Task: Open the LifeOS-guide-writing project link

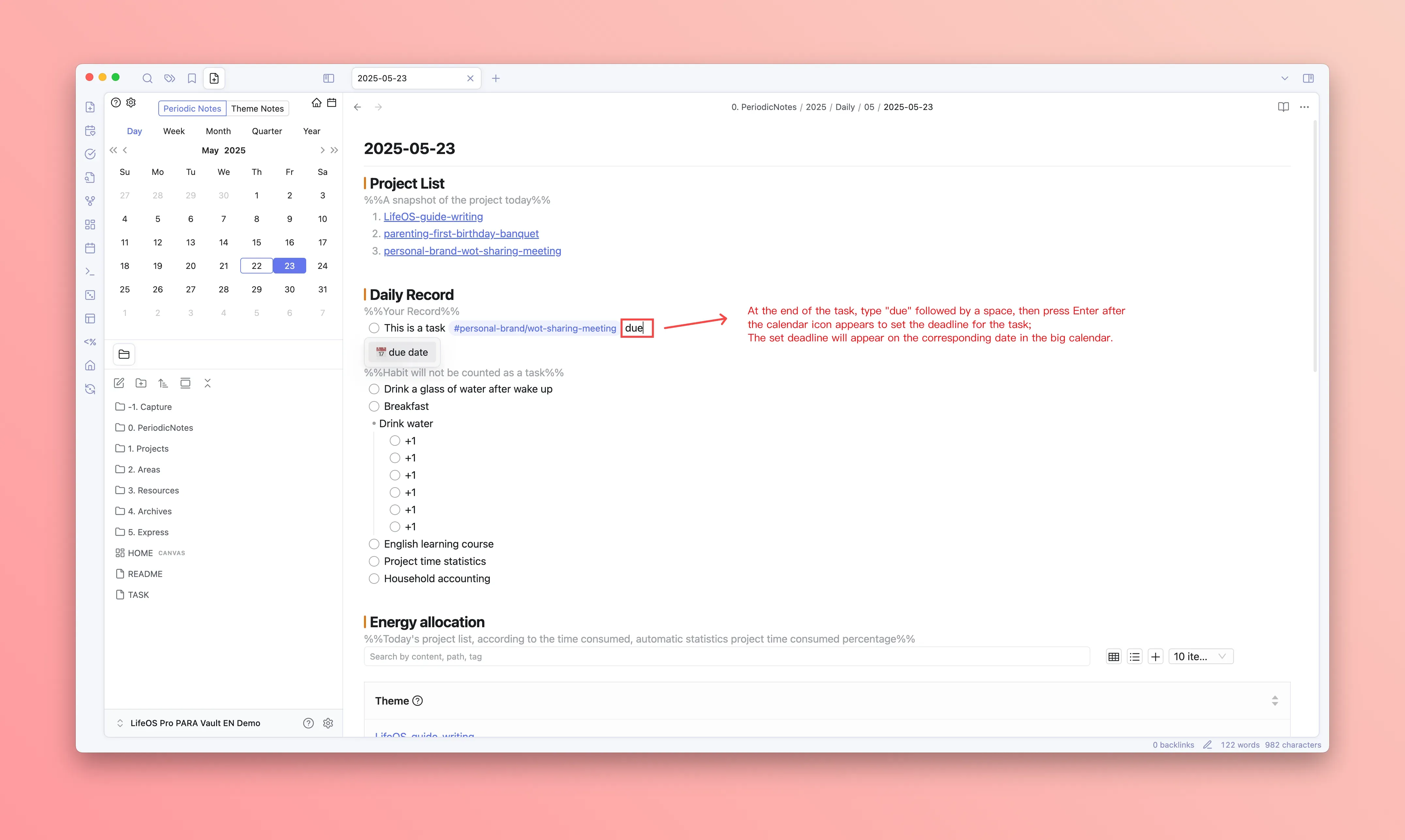Action: (433, 217)
